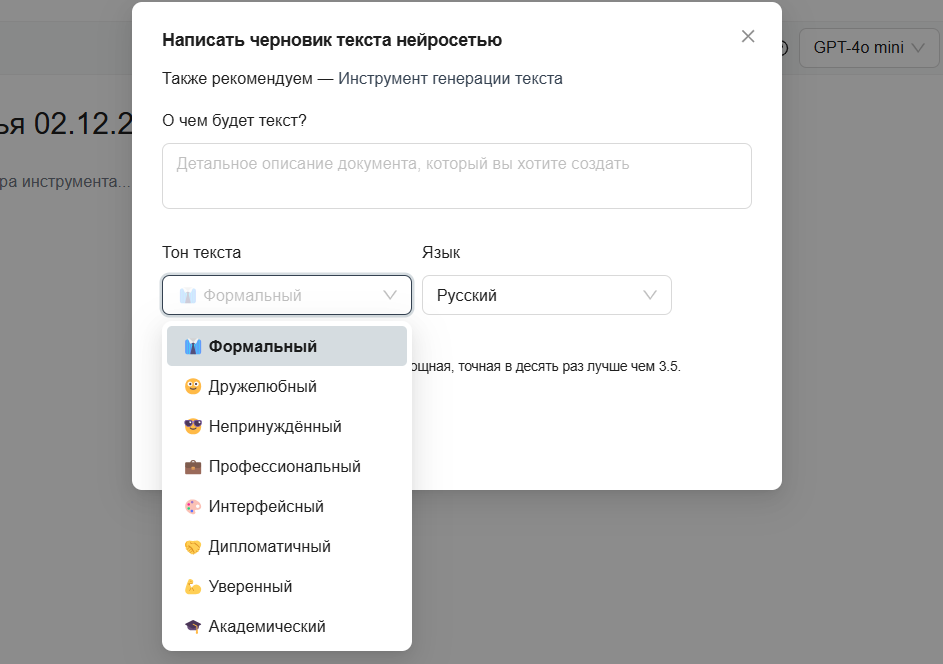Close the draft generation dialog

tap(747, 35)
